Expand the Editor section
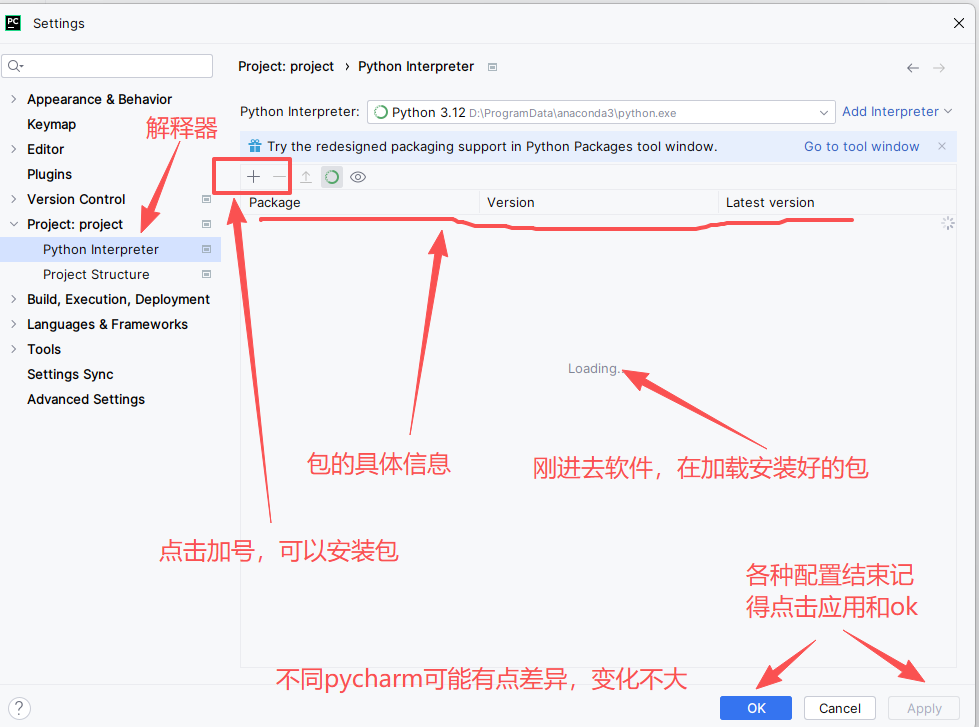The width and height of the screenshot is (979, 727). pos(14,149)
